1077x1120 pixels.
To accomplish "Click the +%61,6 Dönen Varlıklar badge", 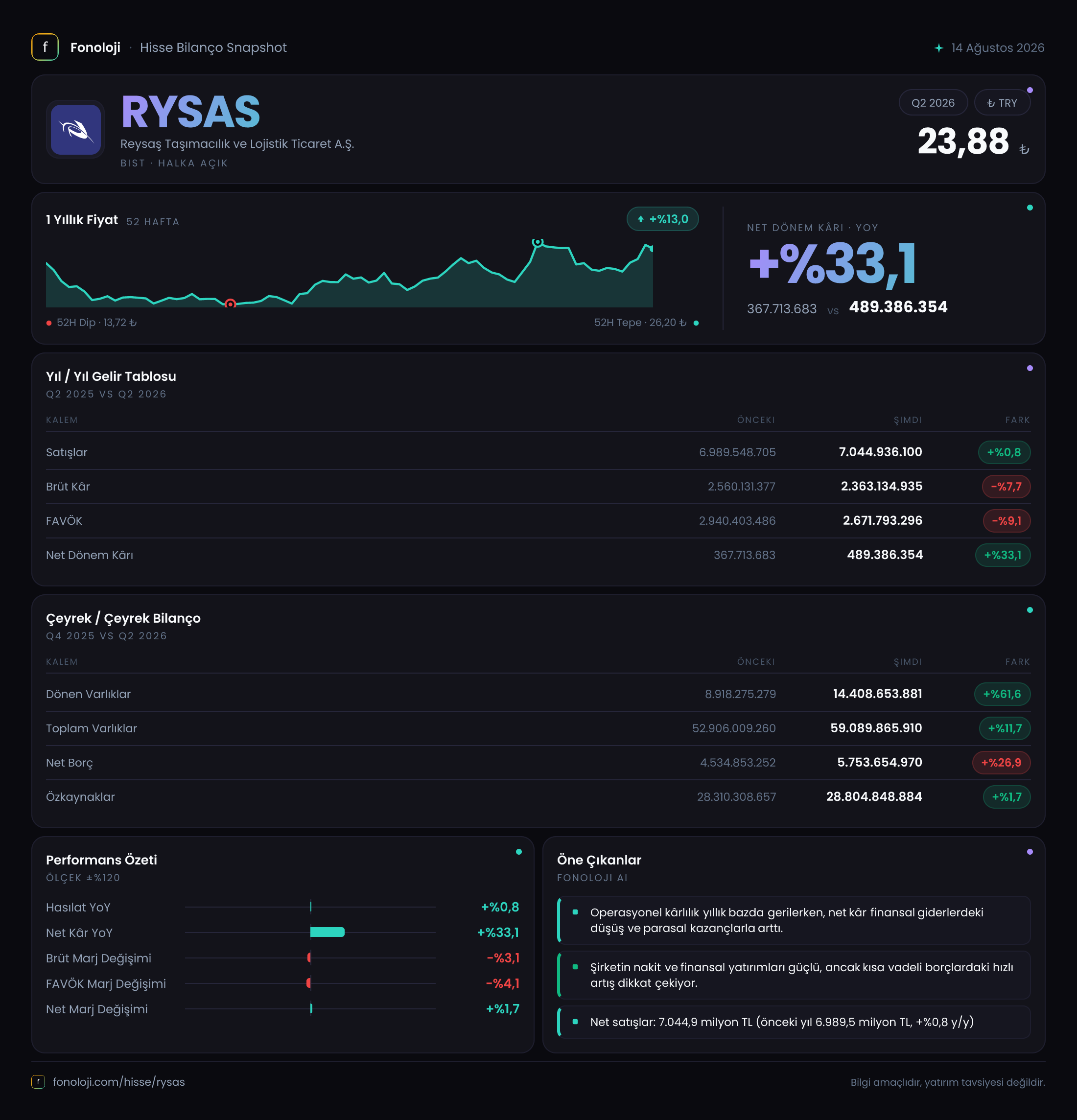I will pos(1002,694).
